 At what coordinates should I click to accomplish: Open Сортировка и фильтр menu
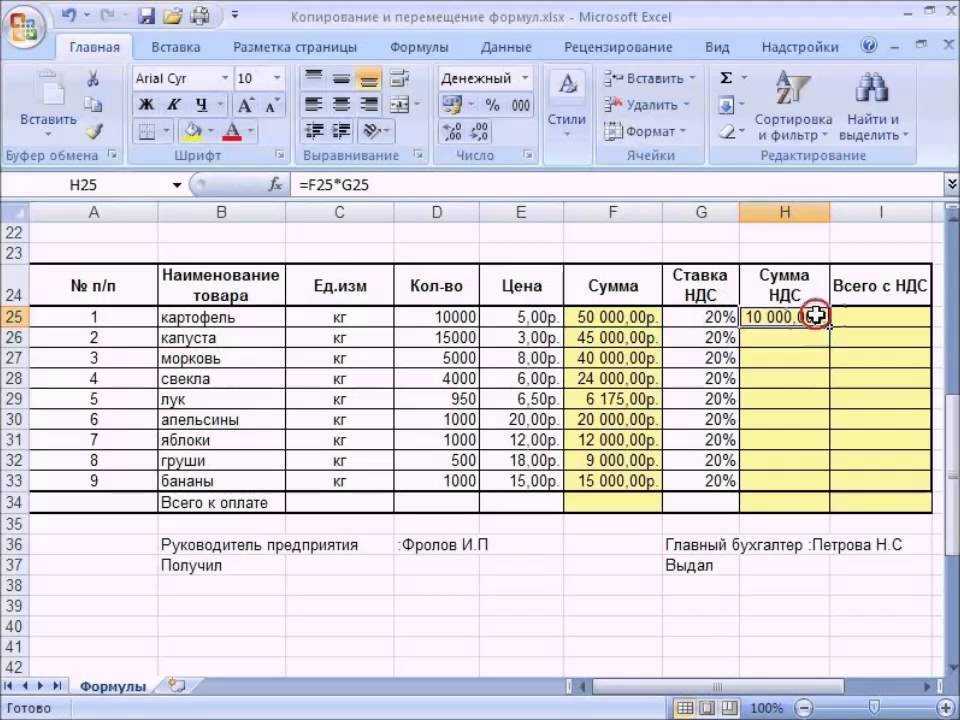(x=793, y=105)
